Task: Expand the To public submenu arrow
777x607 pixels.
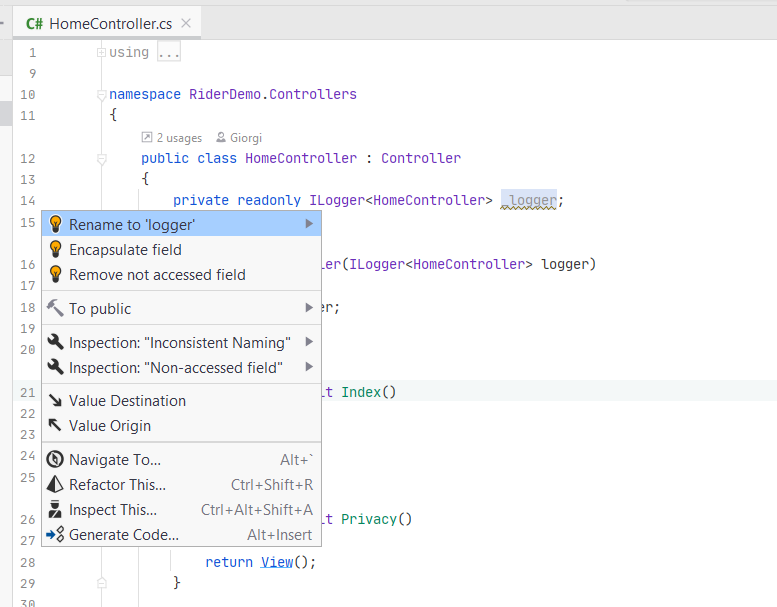Action: [309, 309]
